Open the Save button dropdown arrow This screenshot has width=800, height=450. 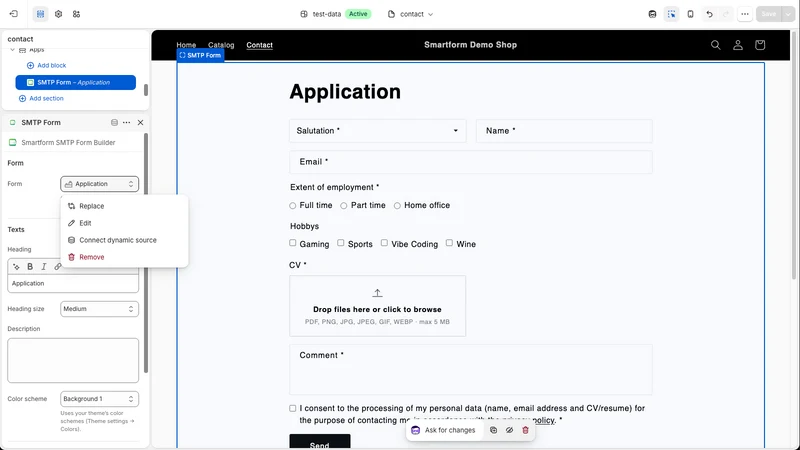(x=788, y=14)
